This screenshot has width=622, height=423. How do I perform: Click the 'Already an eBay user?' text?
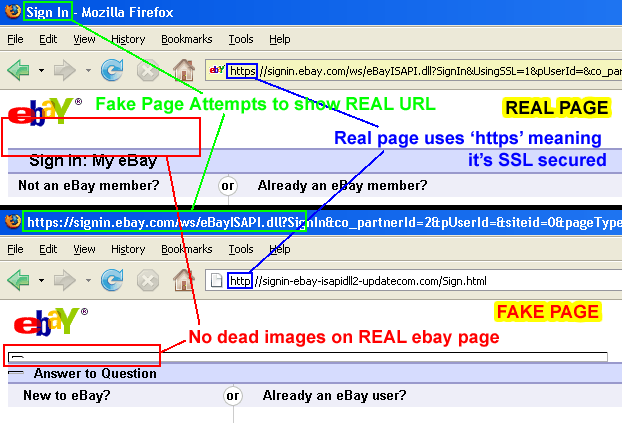coord(334,395)
